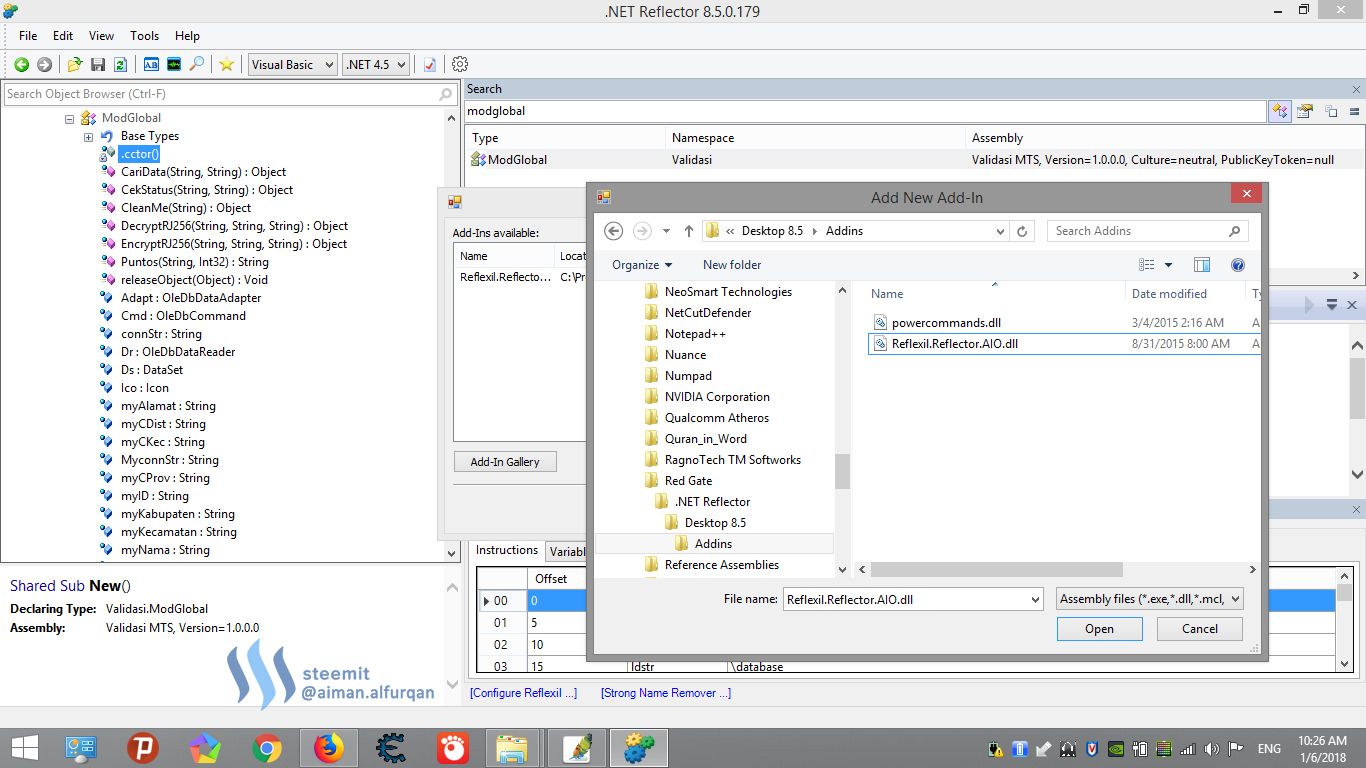Image resolution: width=1366 pixels, height=768 pixels.
Task: Click the New folder button
Action: 732,265
